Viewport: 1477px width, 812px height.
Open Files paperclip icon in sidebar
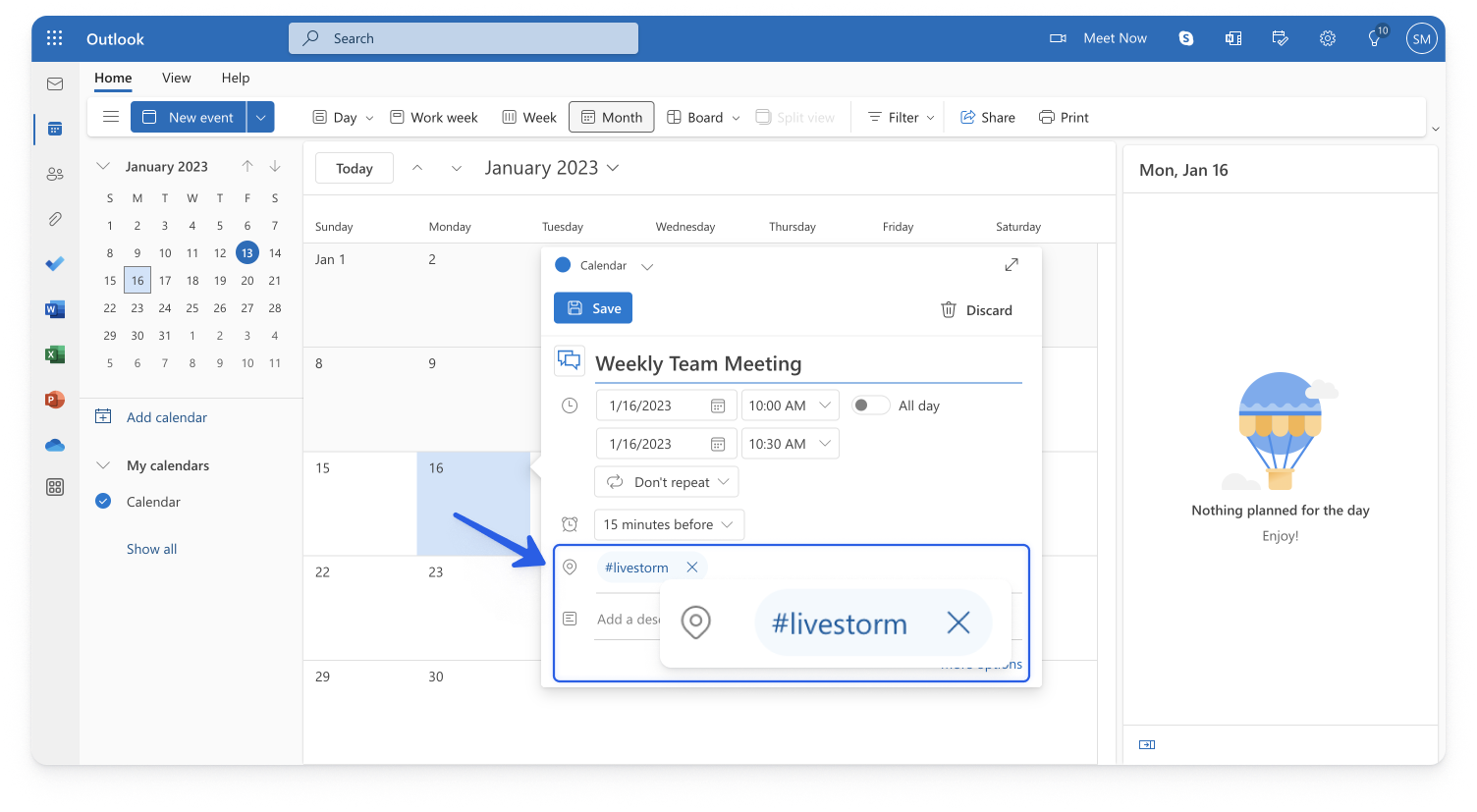[x=55, y=219]
